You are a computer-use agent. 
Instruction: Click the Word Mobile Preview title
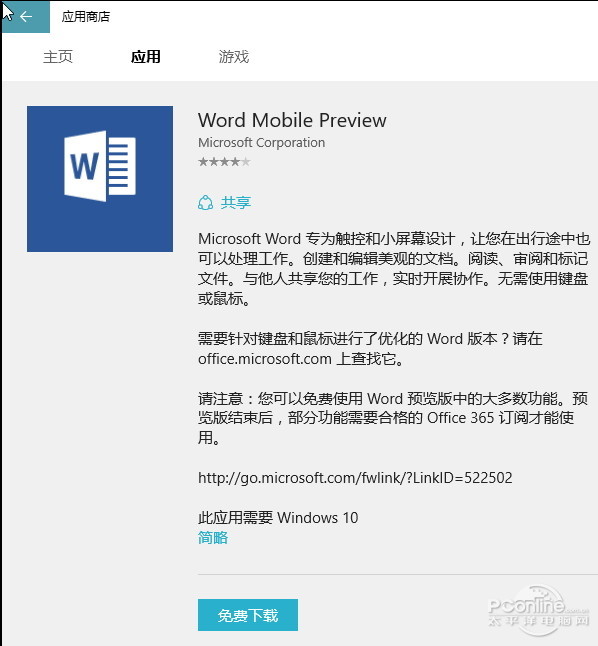pyautogui.click(x=292, y=120)
